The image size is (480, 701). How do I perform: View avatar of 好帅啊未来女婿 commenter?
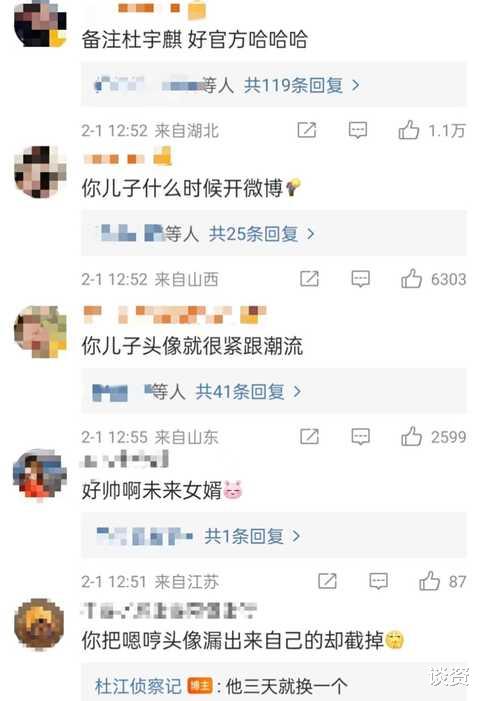coord(39,475)
